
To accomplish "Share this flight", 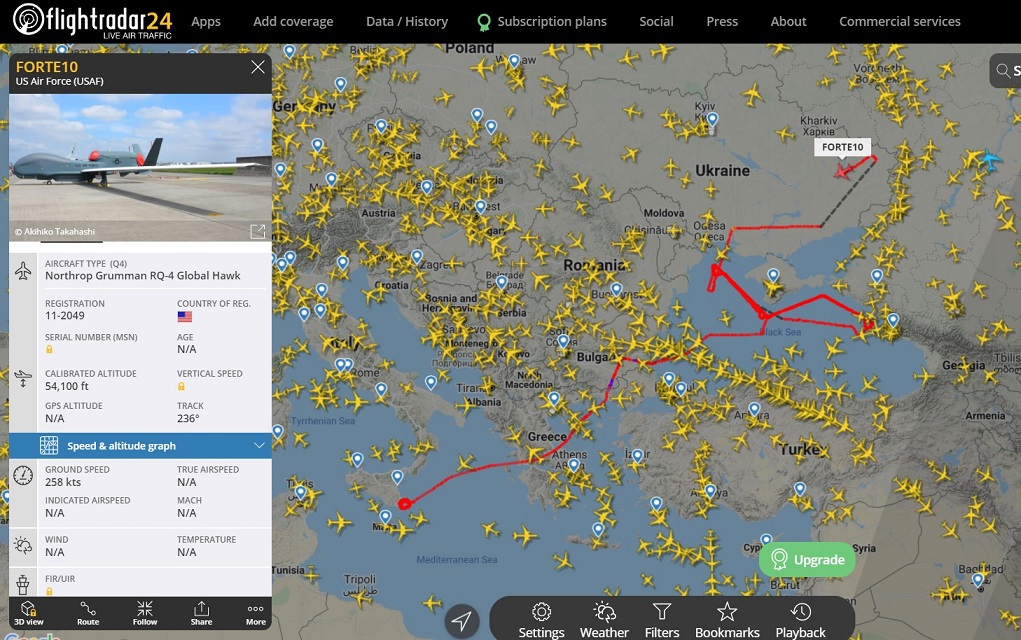I will pos(201,613).
